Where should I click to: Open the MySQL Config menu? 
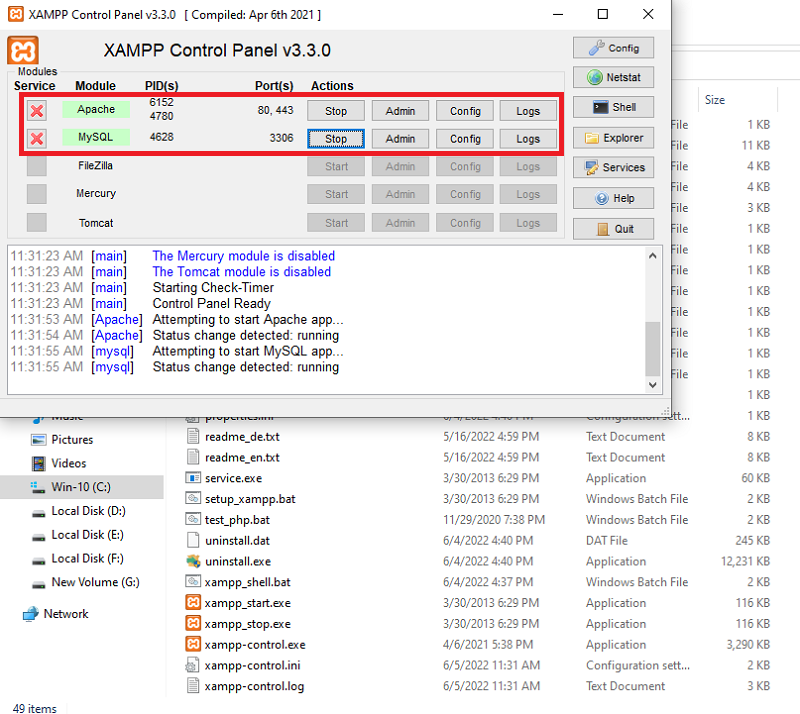click(465, 139)
